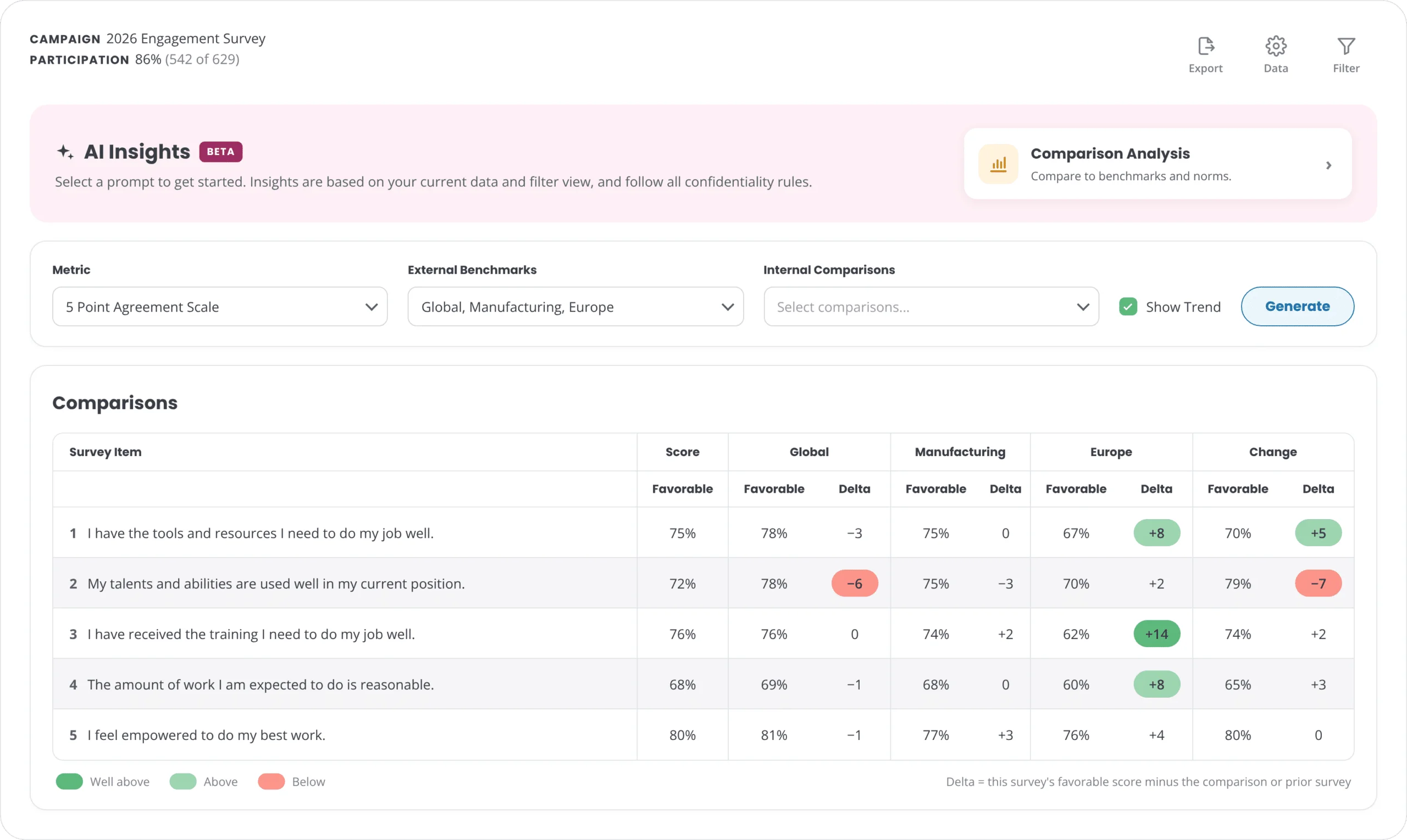This screenshot has width=1407, height=840.
Task: Click the BETA badge
Action: (x=221, y=152)
